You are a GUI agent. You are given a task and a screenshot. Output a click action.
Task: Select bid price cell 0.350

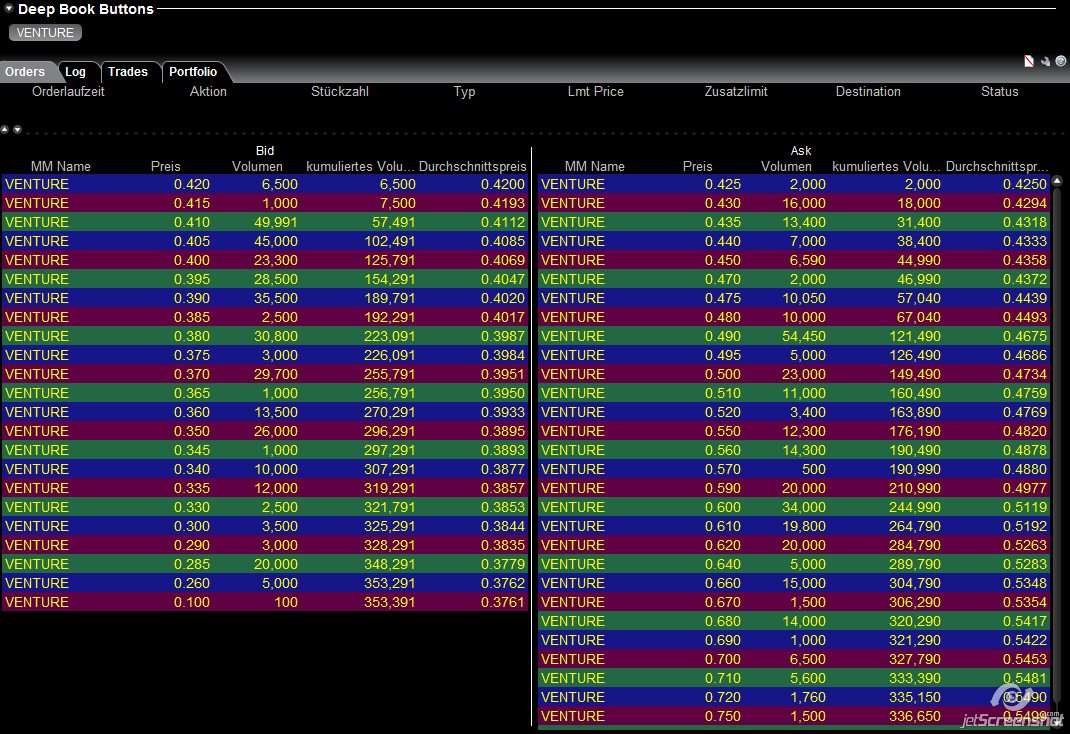point(192,432)
